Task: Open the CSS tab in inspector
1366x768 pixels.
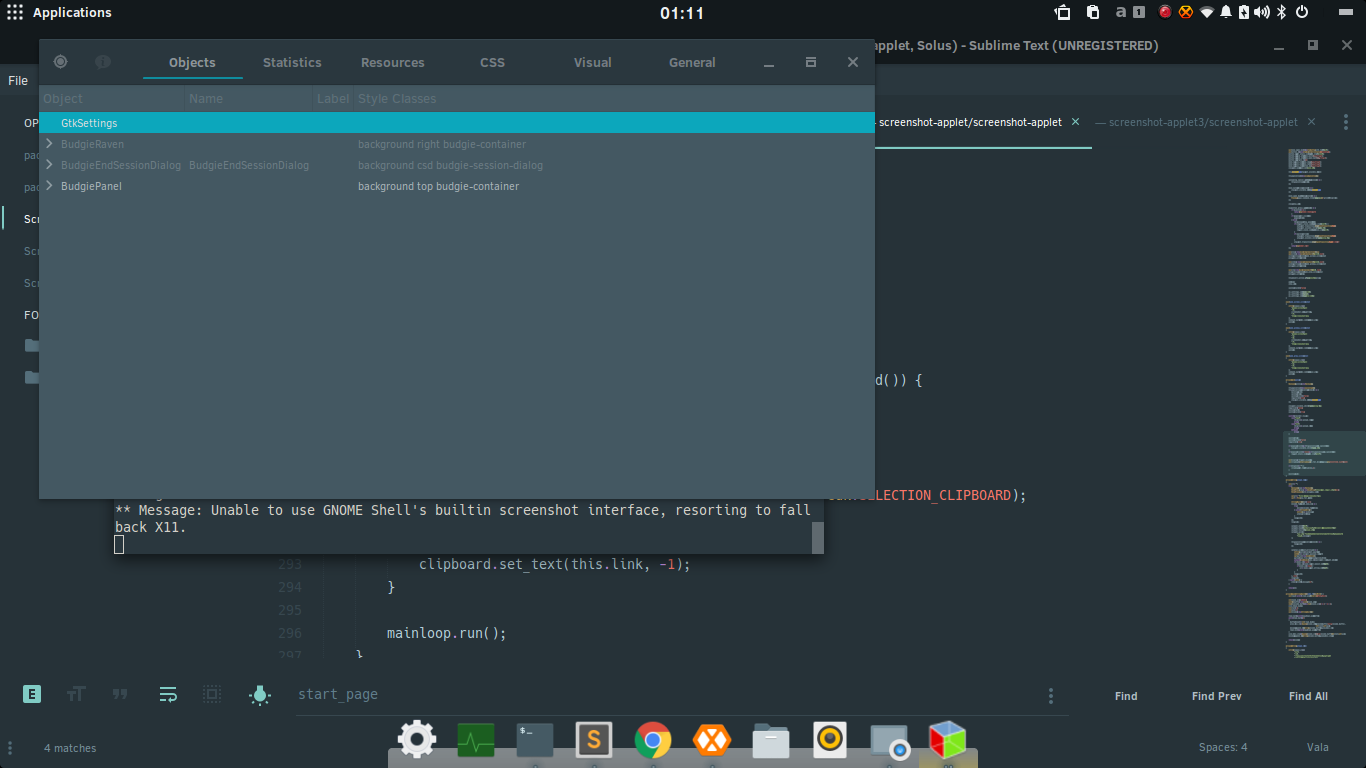Action: click(492, 62)
